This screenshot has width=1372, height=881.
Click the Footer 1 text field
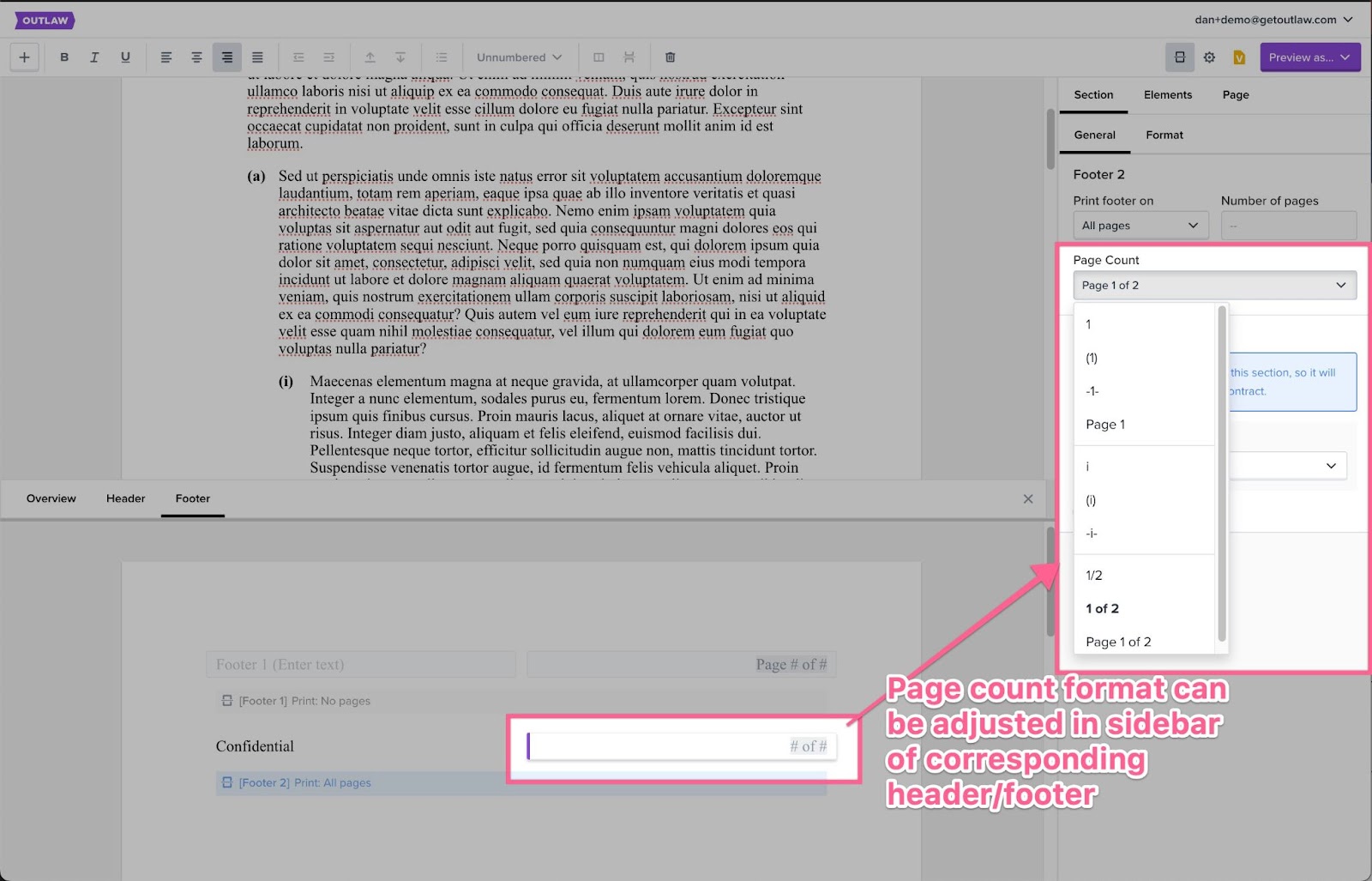[361, 665]
